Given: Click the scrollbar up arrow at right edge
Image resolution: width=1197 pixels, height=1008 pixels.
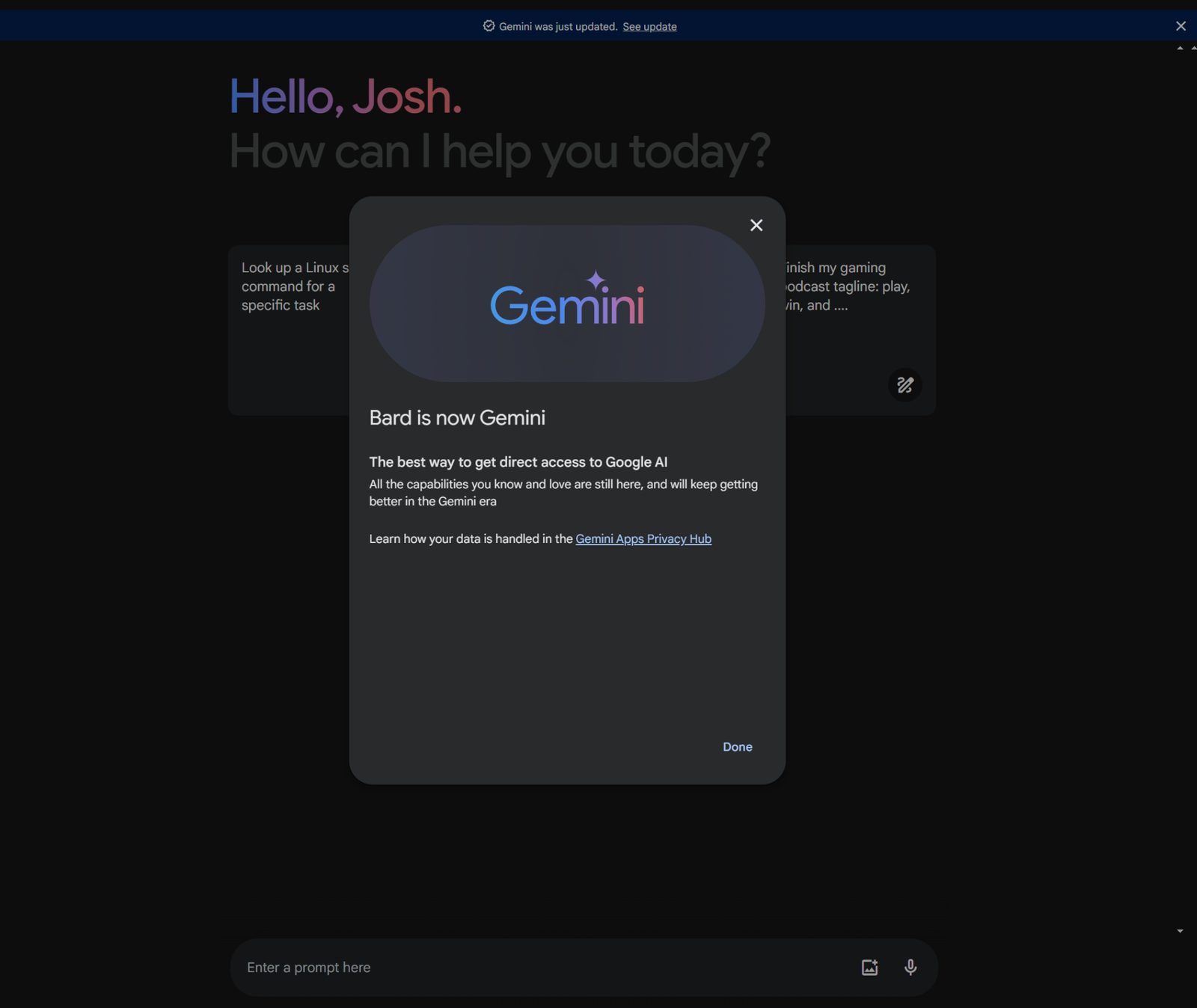Looking at the screenshot, I should pos(1180,49).
